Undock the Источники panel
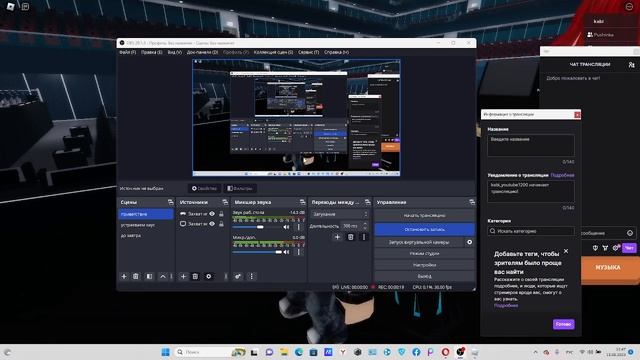Screen dimensions: 640x360 click(x=225, y=202)
